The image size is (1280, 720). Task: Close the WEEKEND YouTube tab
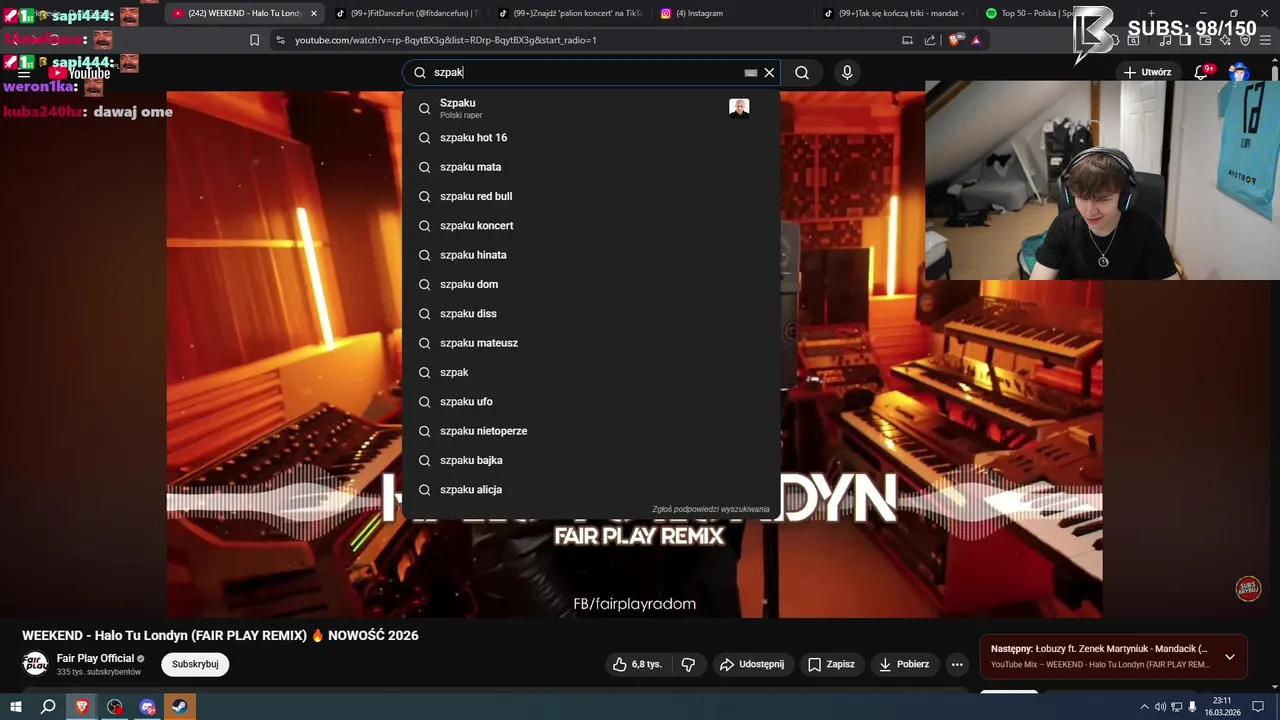pyautogui.click(x=314, y=13)
